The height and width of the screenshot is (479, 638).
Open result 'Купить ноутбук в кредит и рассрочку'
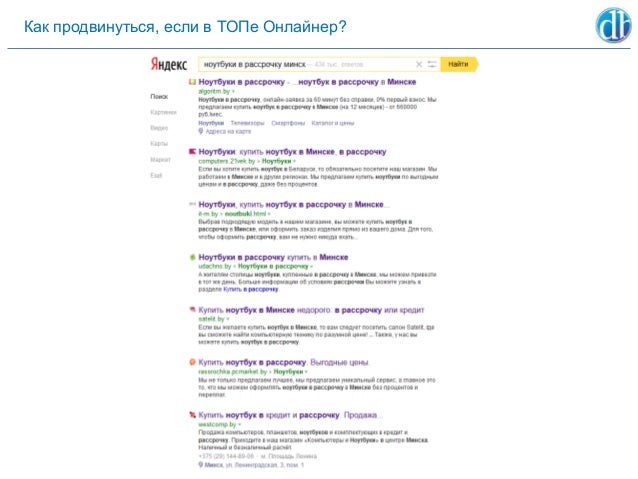click(x=291, y=415)
